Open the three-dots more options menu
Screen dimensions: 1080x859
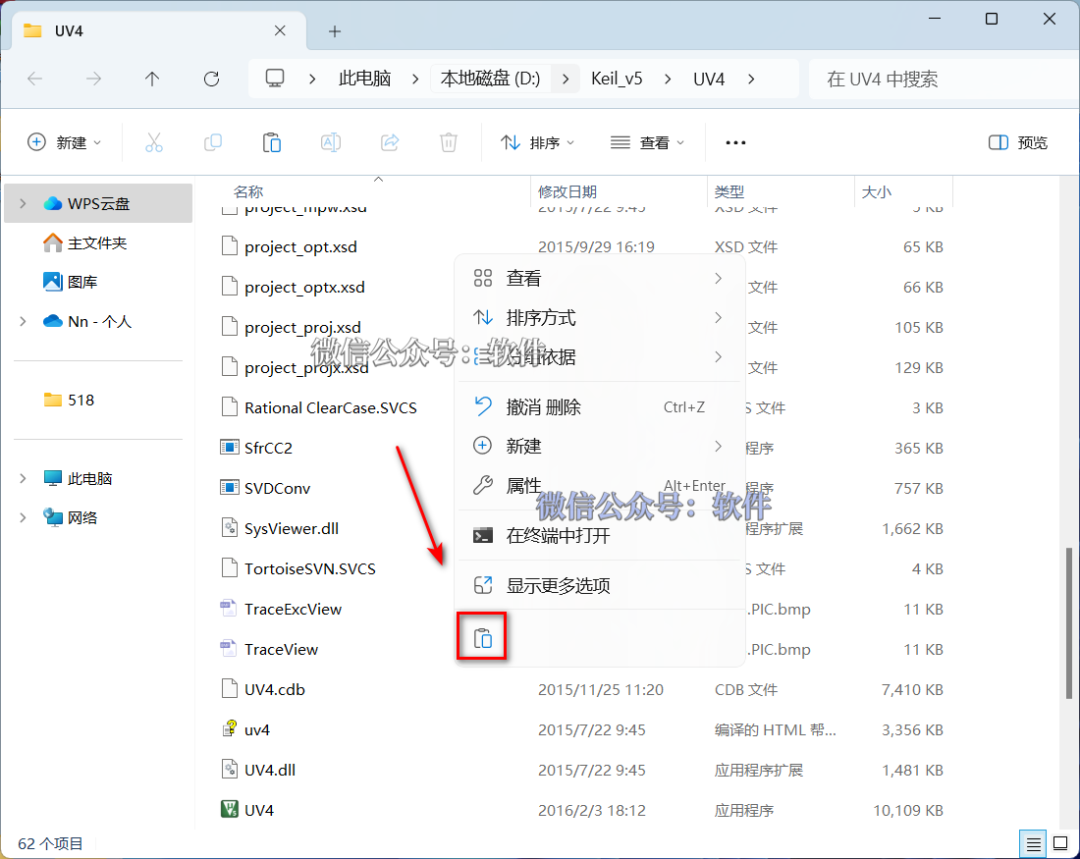tap(736, 143)
